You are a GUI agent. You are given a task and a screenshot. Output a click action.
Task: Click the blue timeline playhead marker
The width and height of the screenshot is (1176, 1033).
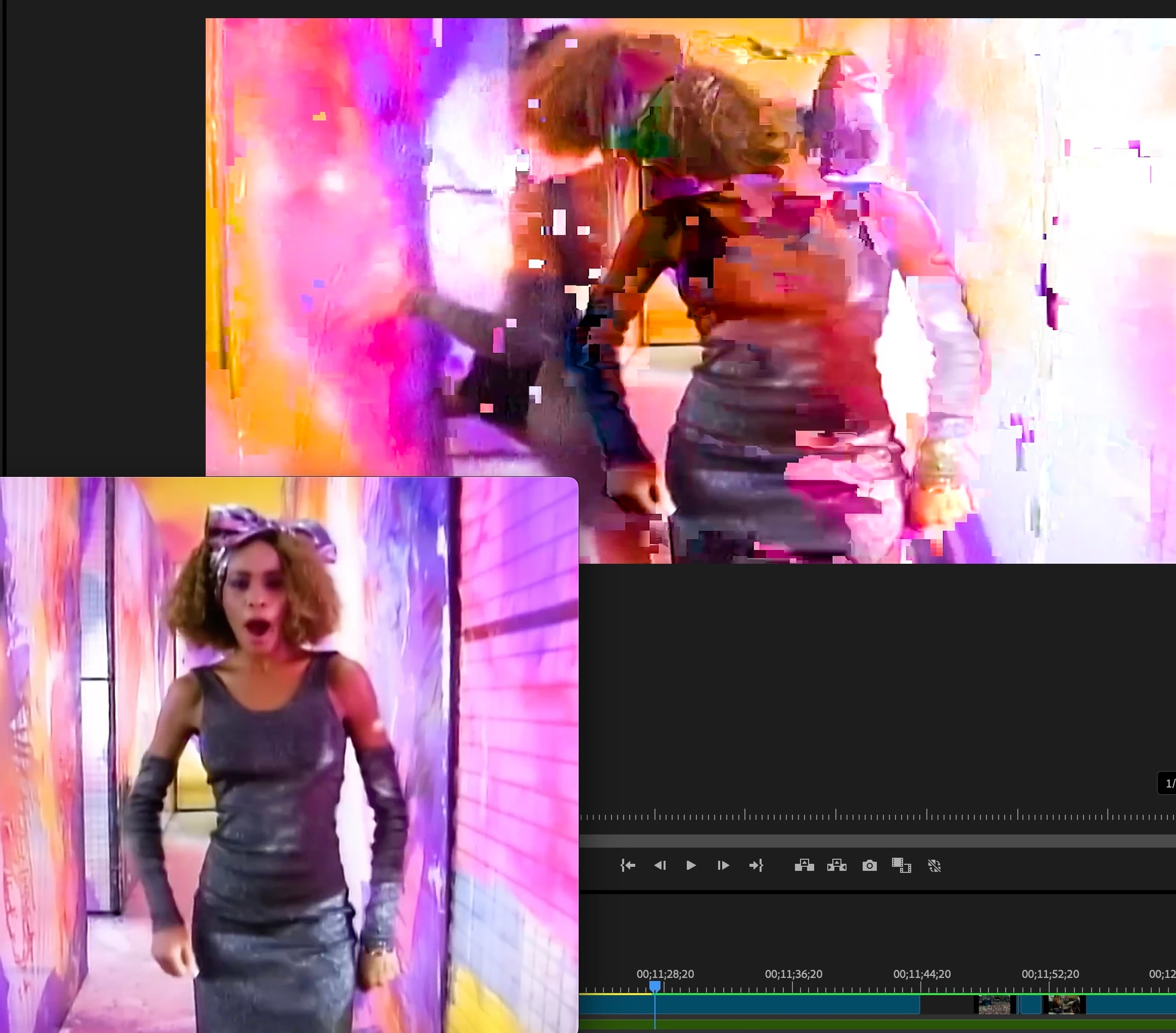click(x=655, y=987)
